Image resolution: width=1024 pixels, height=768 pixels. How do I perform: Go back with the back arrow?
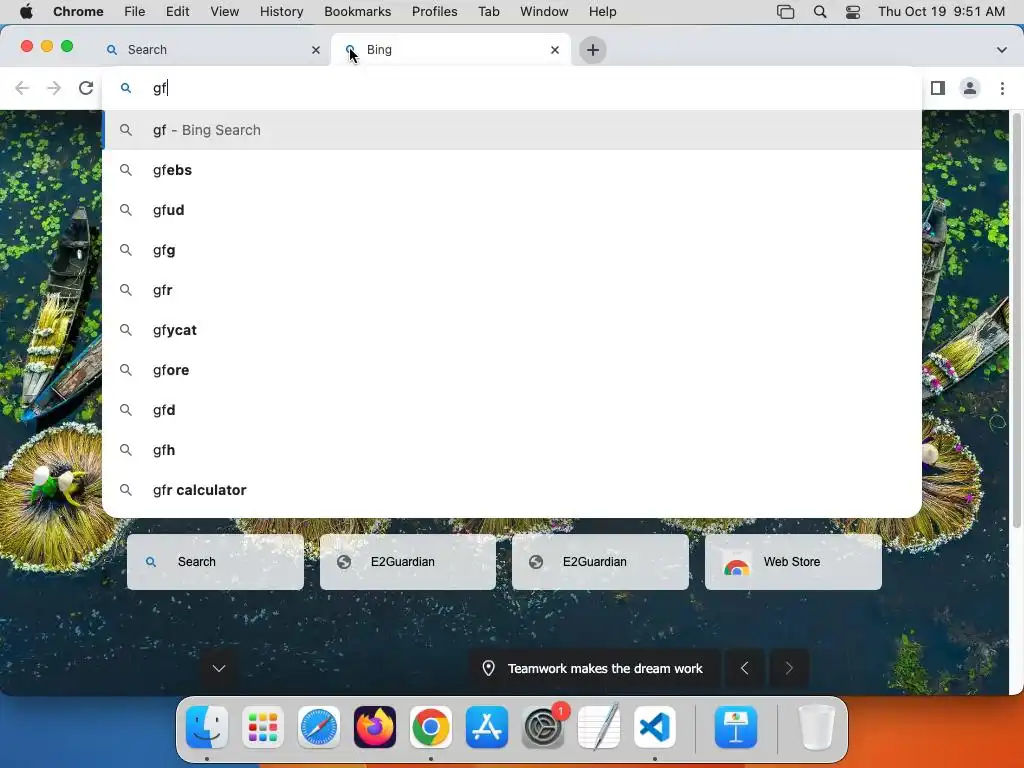coord(22,88)
